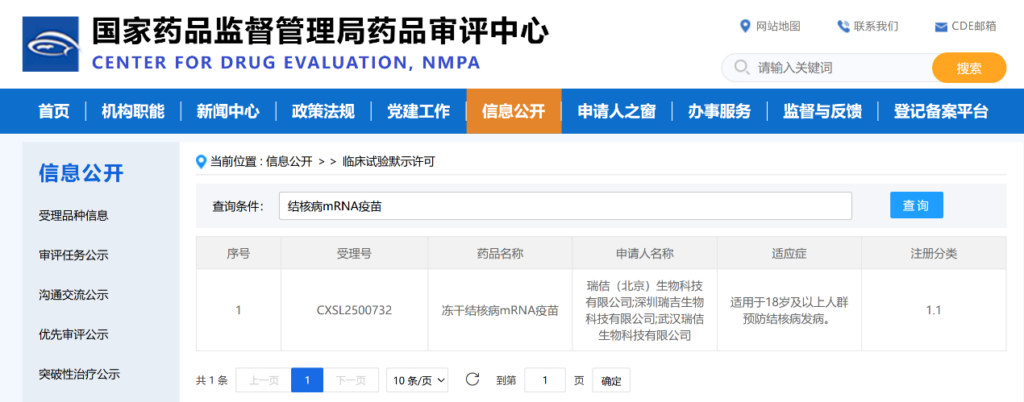
Task: Open the 信息公开 navigation tab
Action: 513,111
